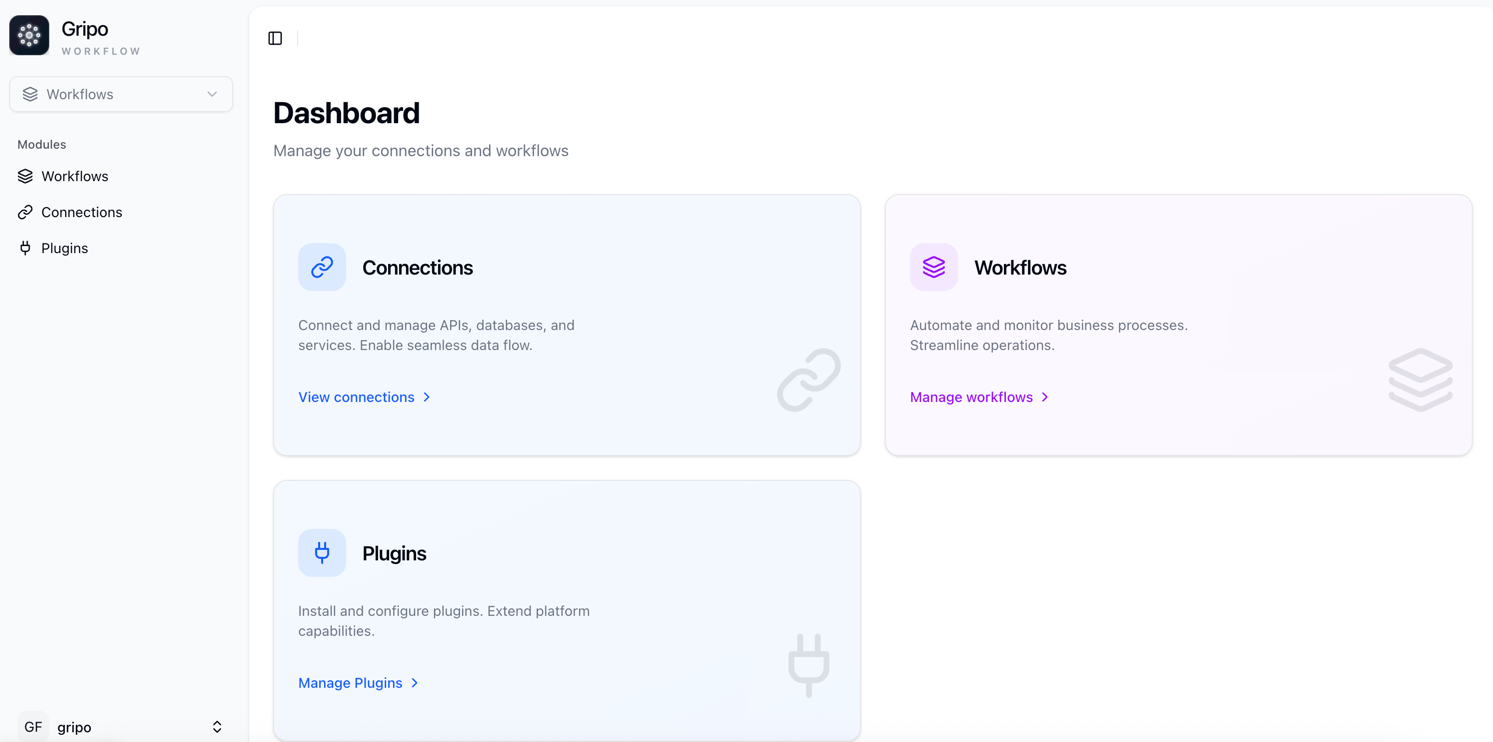Open Plugins from the sidebar menu

click(64, 248)
